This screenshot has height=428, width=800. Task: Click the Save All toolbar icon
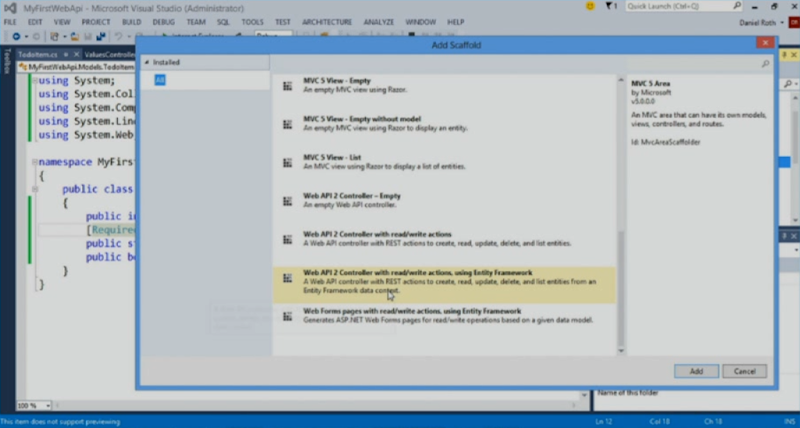pos(101,36)
